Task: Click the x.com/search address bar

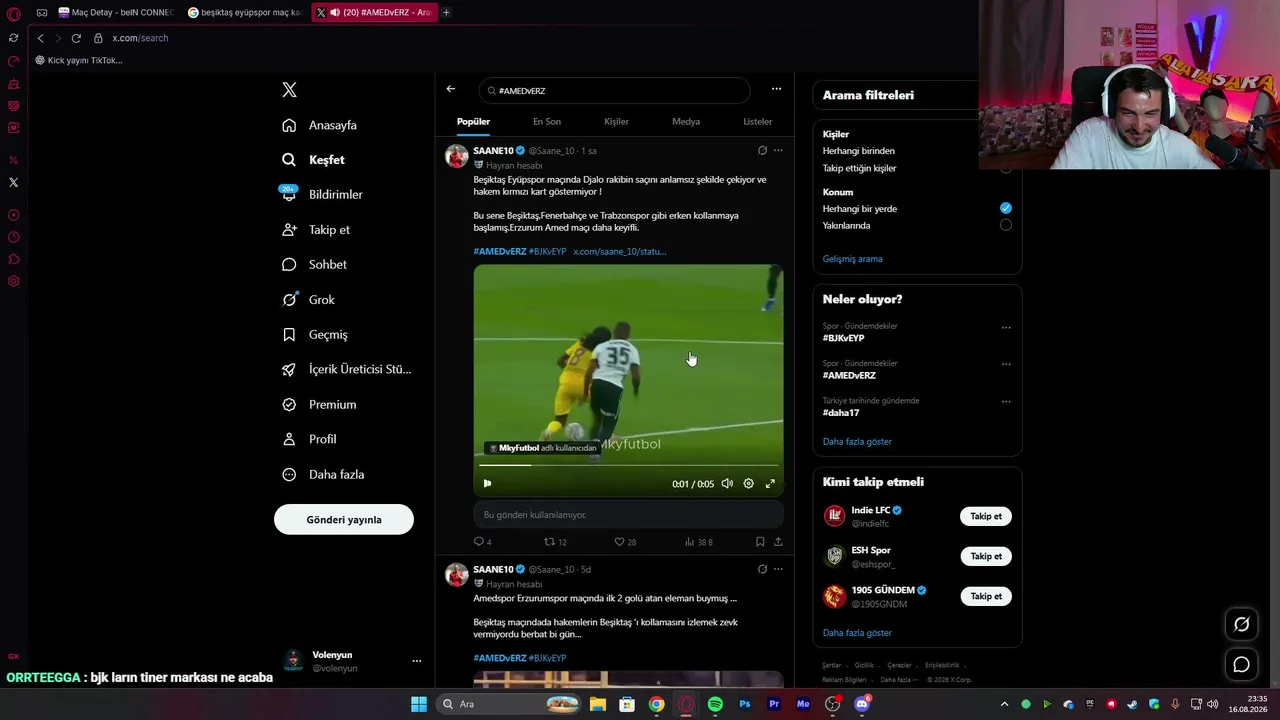Action: pos(140,38)
